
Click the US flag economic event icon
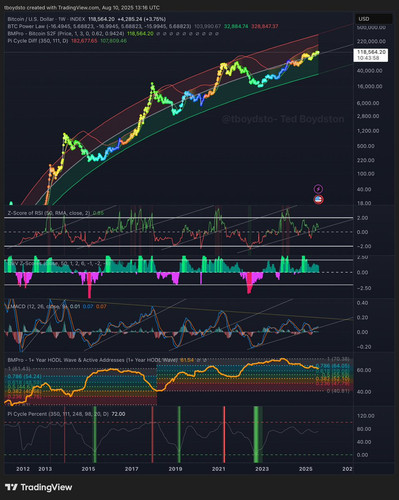[319, 200]
